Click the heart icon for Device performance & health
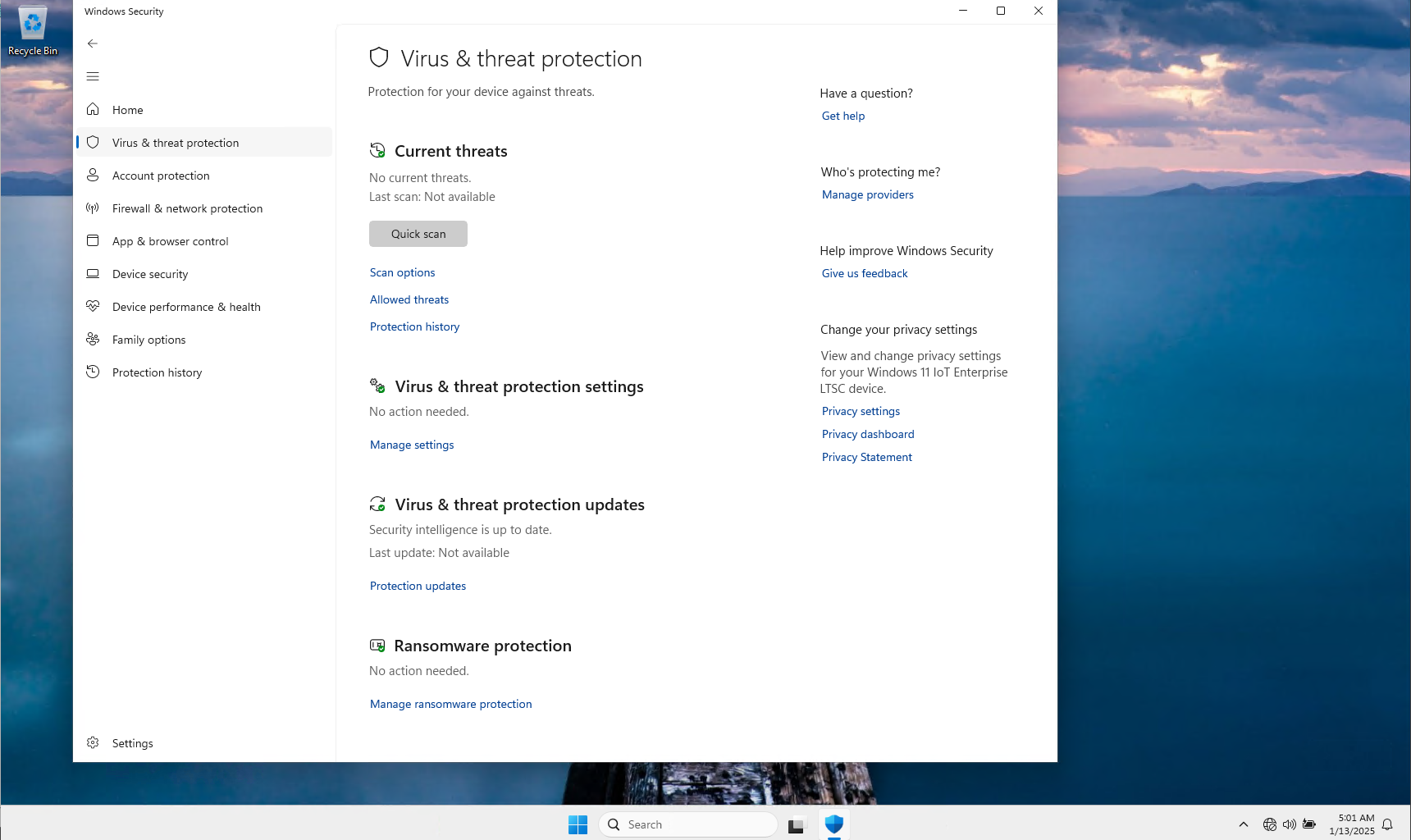Viewport: 1411px width, 840px height. (x=93, y=306)
